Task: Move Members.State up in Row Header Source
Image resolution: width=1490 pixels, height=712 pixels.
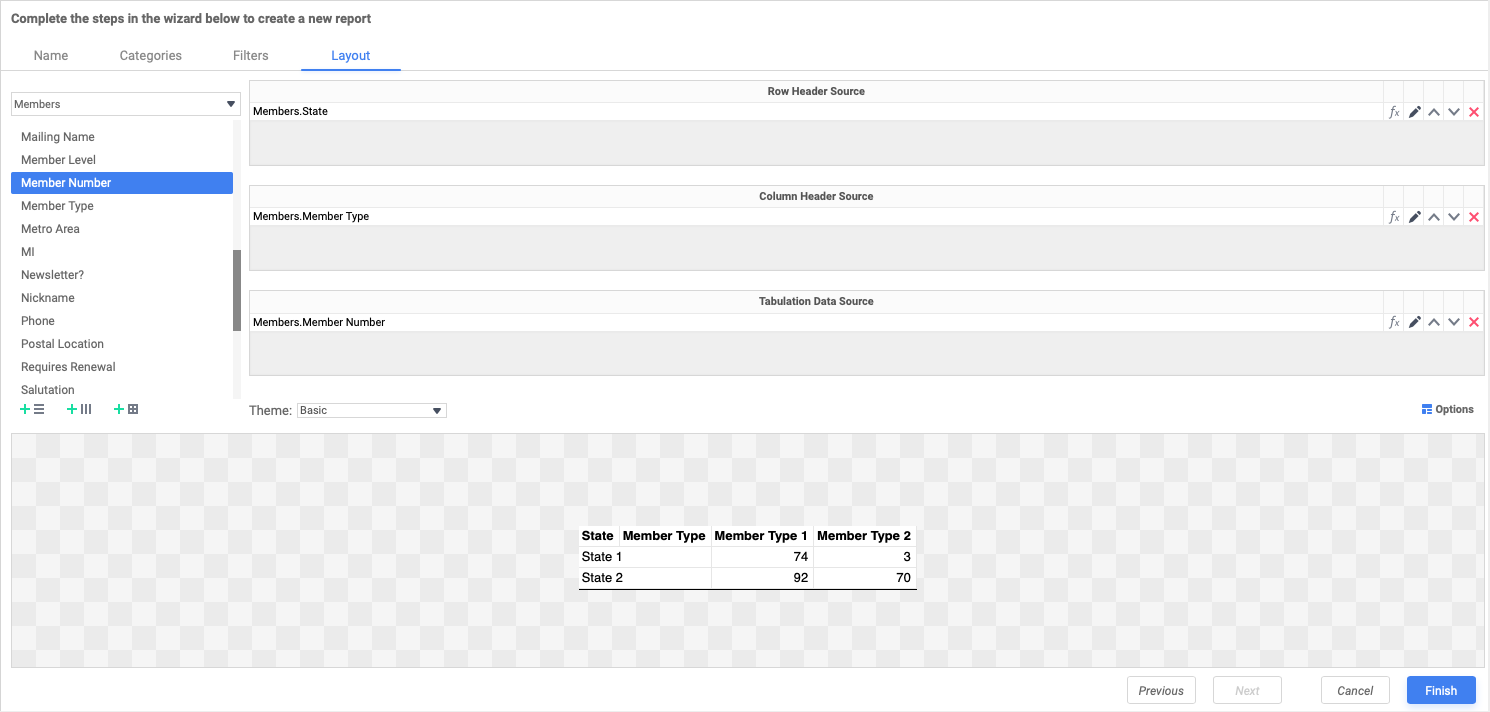Action: click(x=1434, y=111)
